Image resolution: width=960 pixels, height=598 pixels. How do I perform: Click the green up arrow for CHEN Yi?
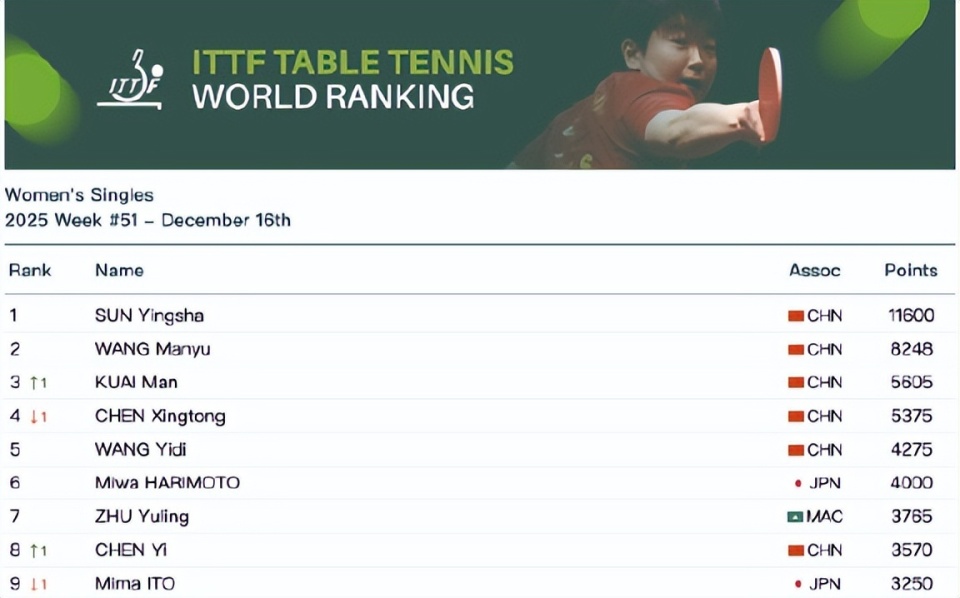(x=35, y=550)
